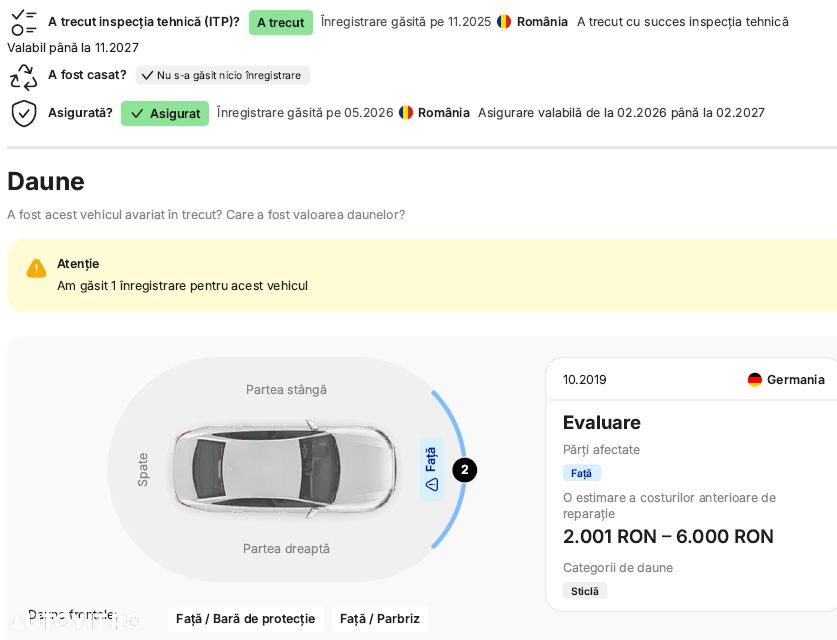Click the yellow warning triangle icon
The width and height of the screenshot is (837, 640).
coord(36,268)
